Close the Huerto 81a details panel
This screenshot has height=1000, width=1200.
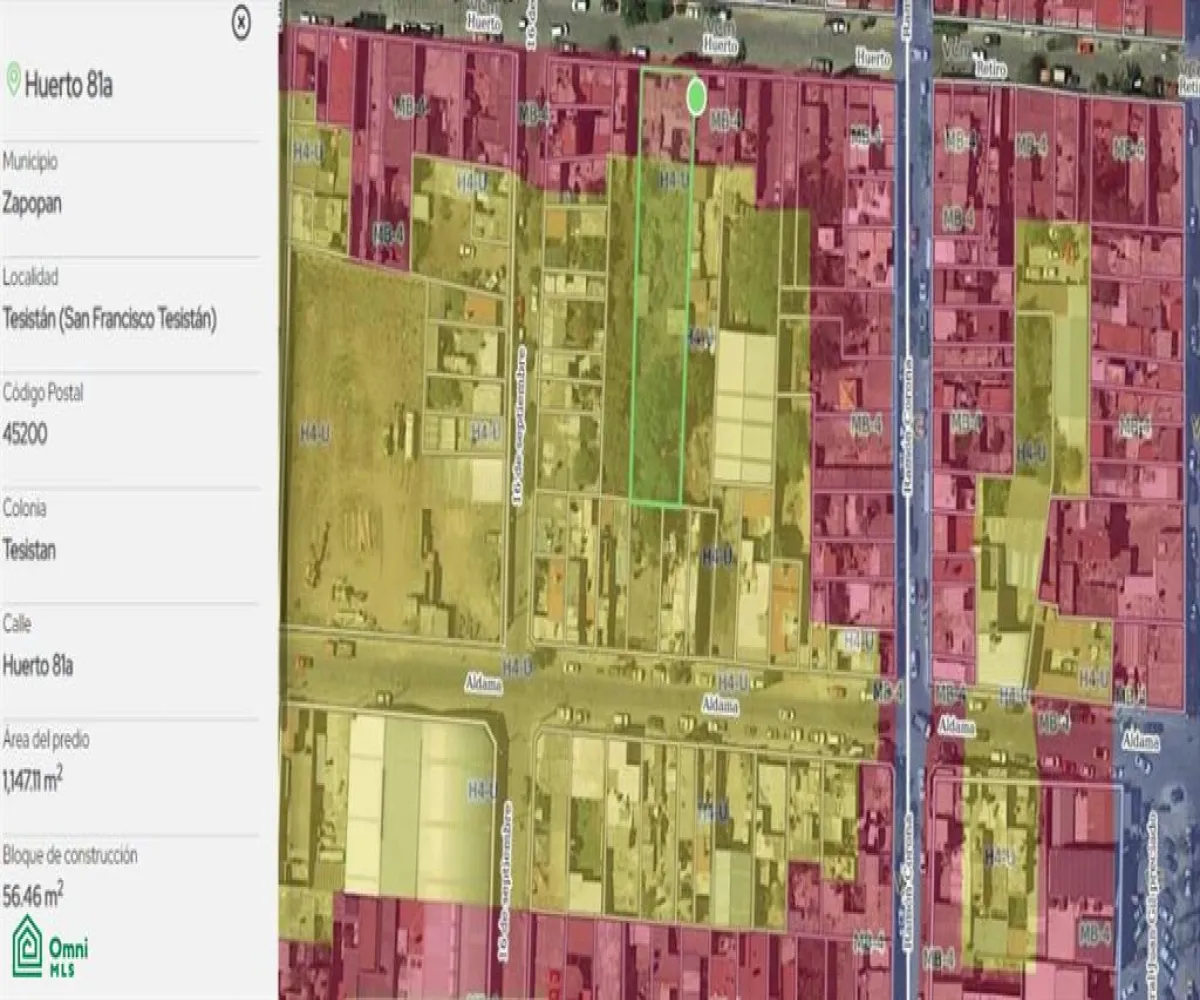(241, 22)
